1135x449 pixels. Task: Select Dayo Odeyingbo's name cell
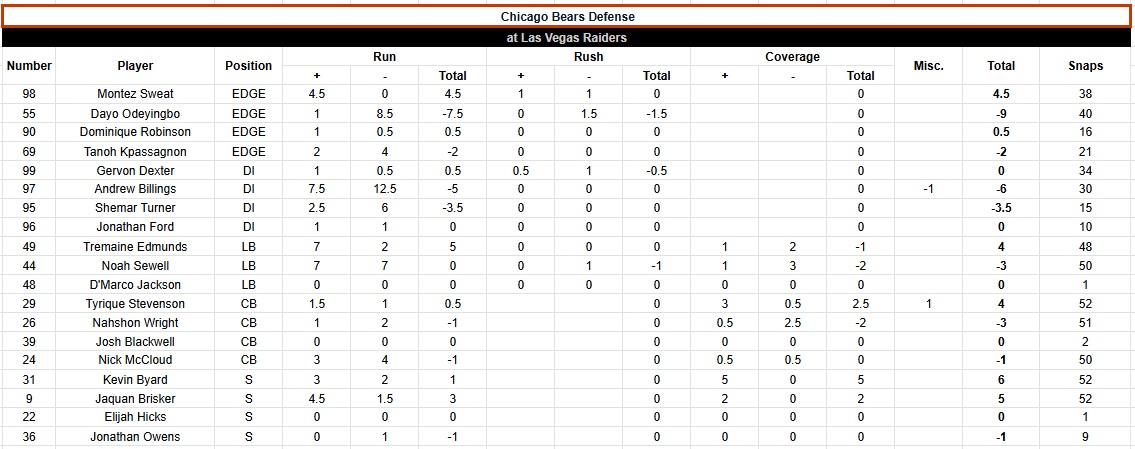(x=135, y=113)
